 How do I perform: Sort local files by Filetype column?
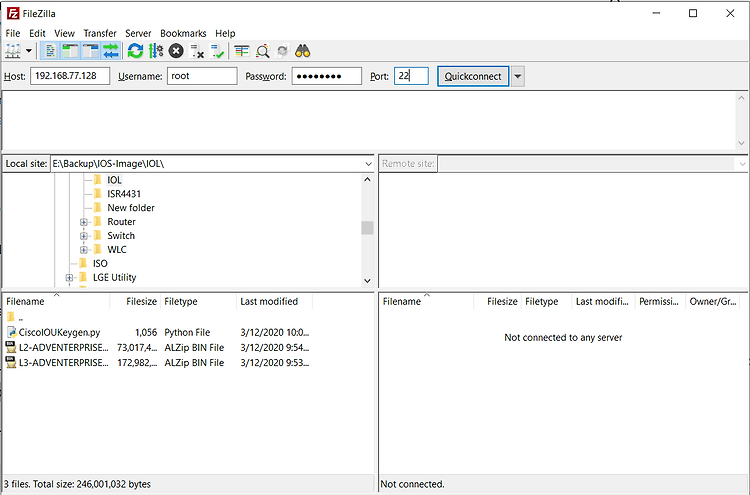click(x=198, y=301)
